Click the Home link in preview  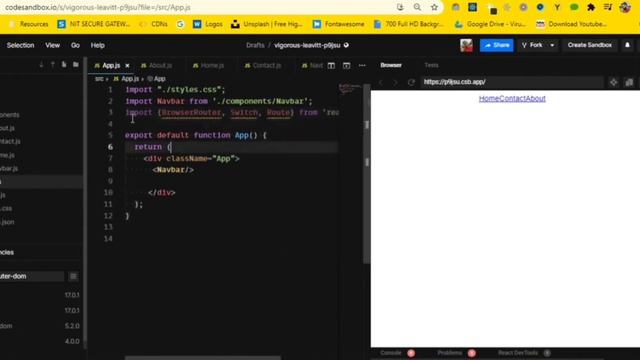tap(489, 98)
